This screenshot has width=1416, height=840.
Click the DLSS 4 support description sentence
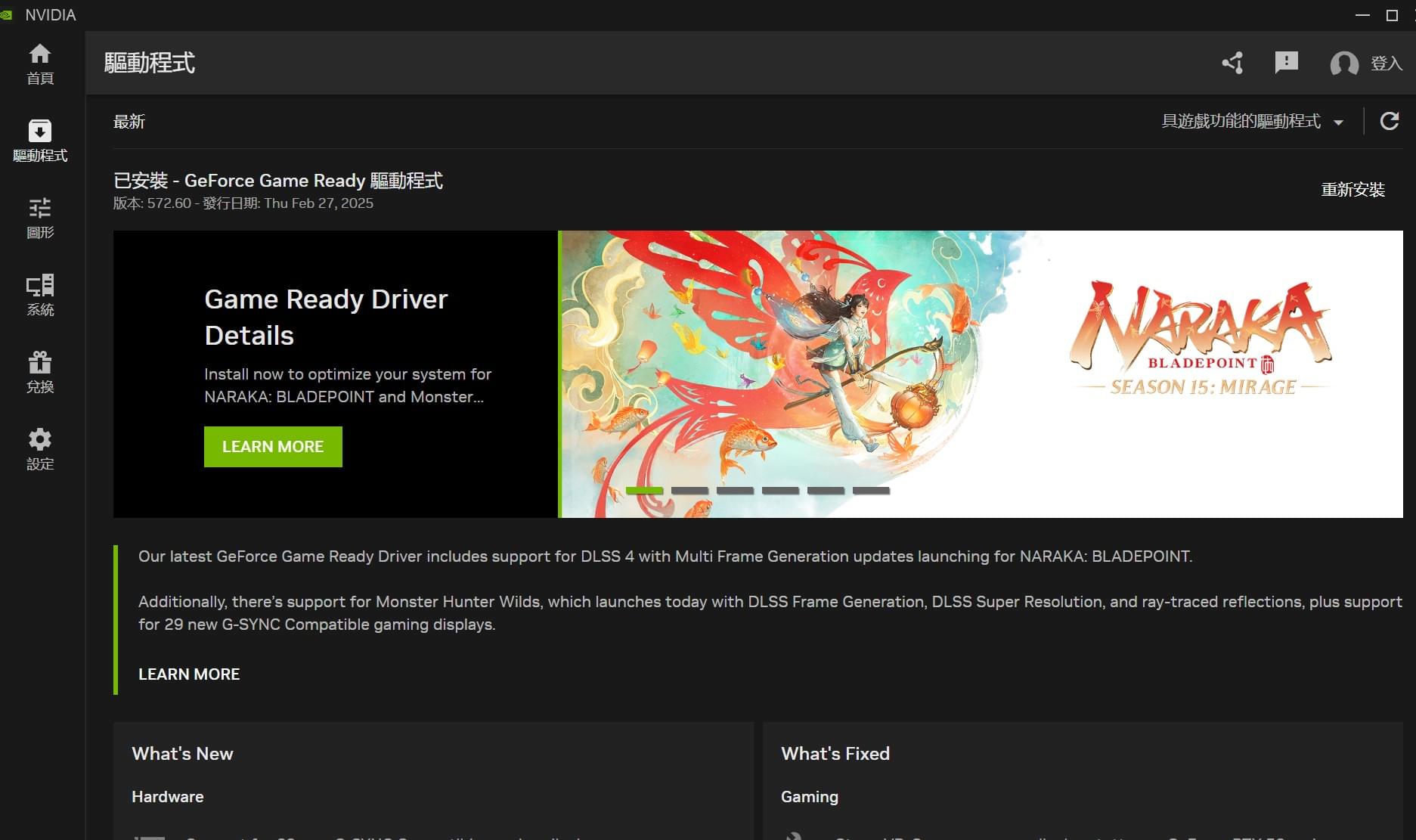pyautogui.click(x=665, y=556)
